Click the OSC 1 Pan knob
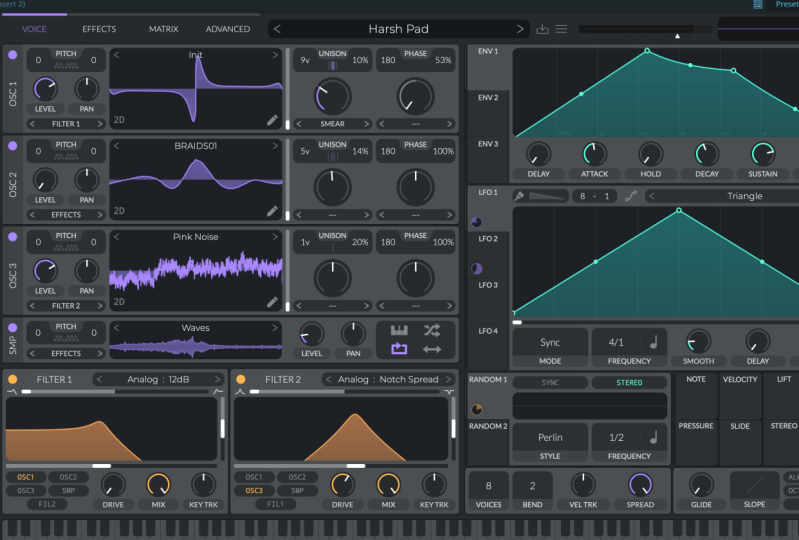 pyautogui.click(x=87, y=89)
